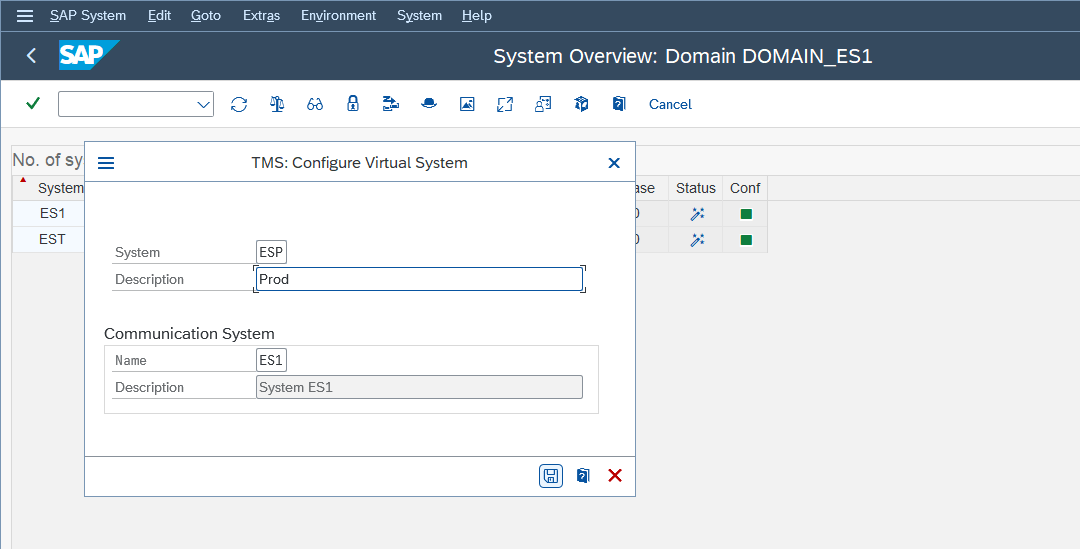The image size is (1080, 549).
Task: Click the ES1 system row cell
Action: [52, 214]
